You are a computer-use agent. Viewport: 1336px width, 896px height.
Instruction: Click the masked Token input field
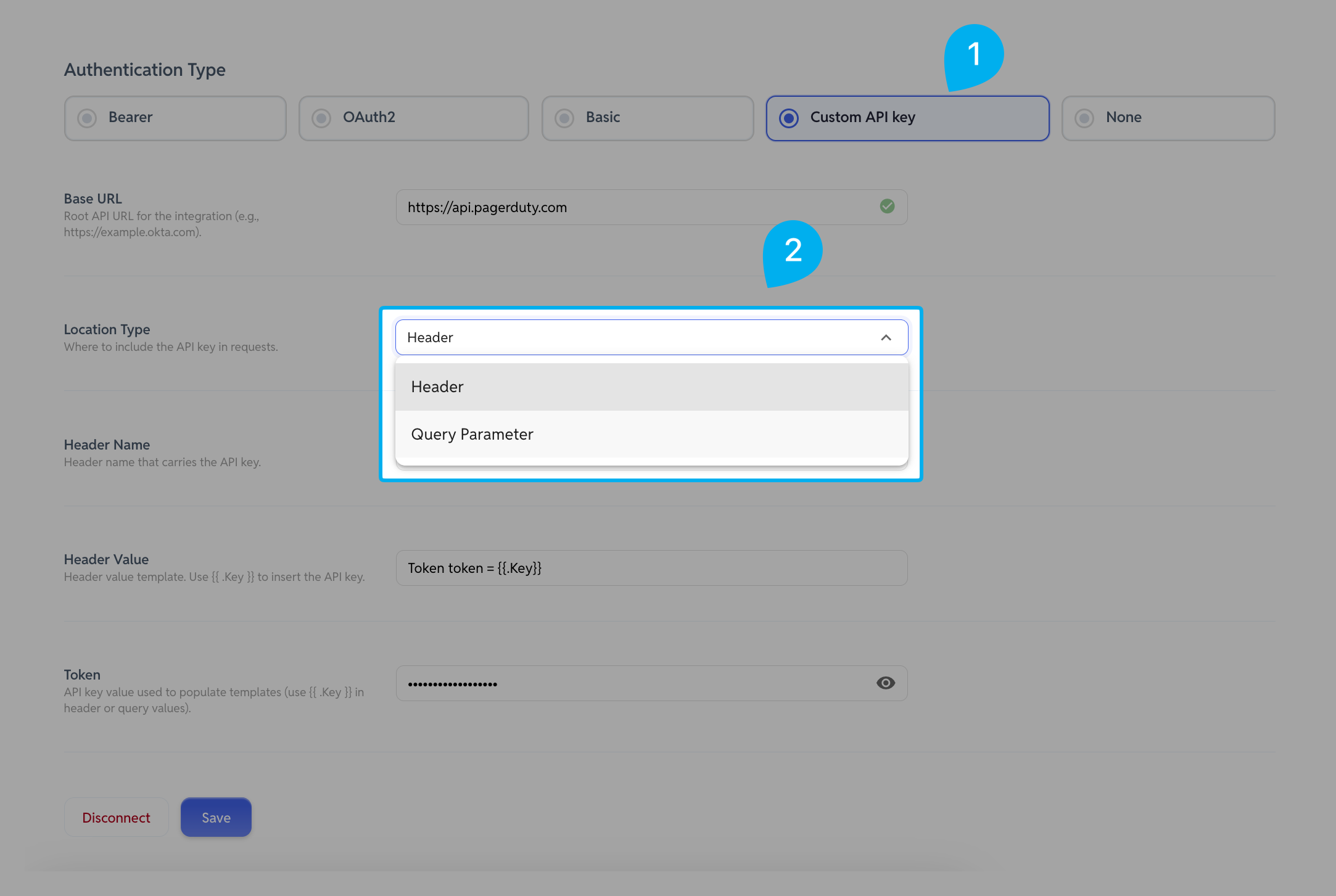(x=651, y=683)
